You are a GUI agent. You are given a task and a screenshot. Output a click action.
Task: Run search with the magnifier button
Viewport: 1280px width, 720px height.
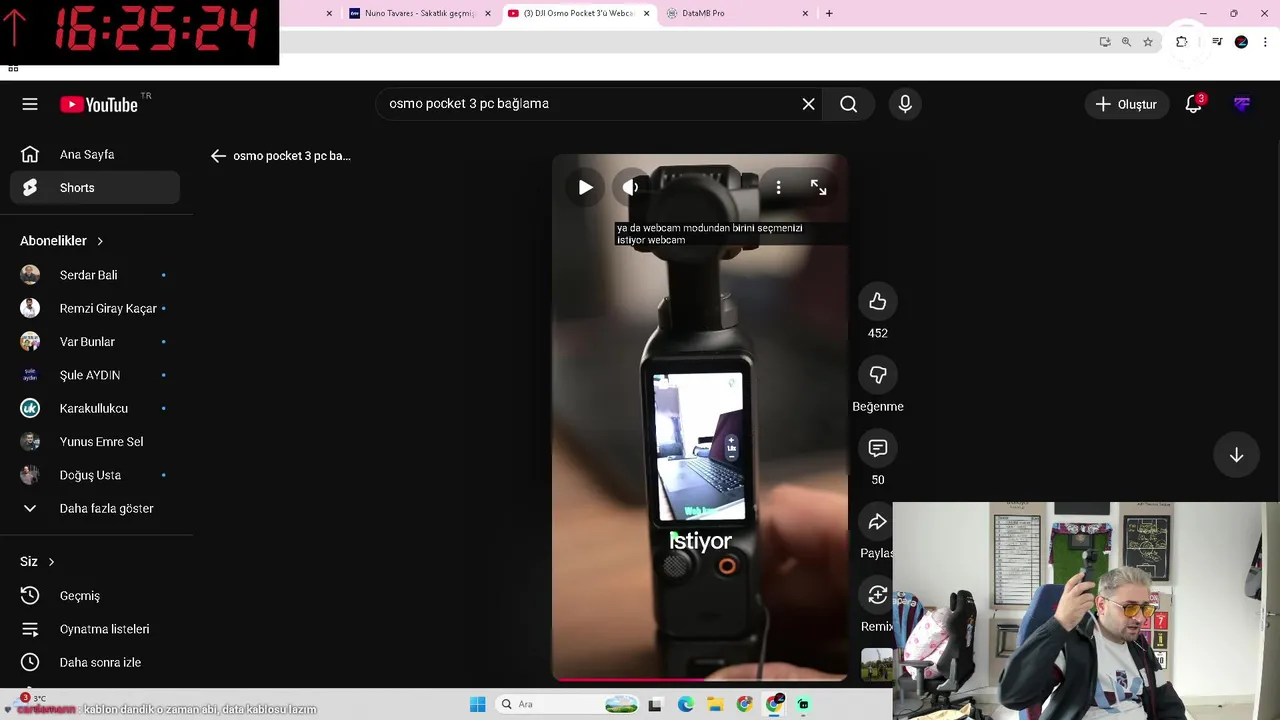[x=848, y=104]
